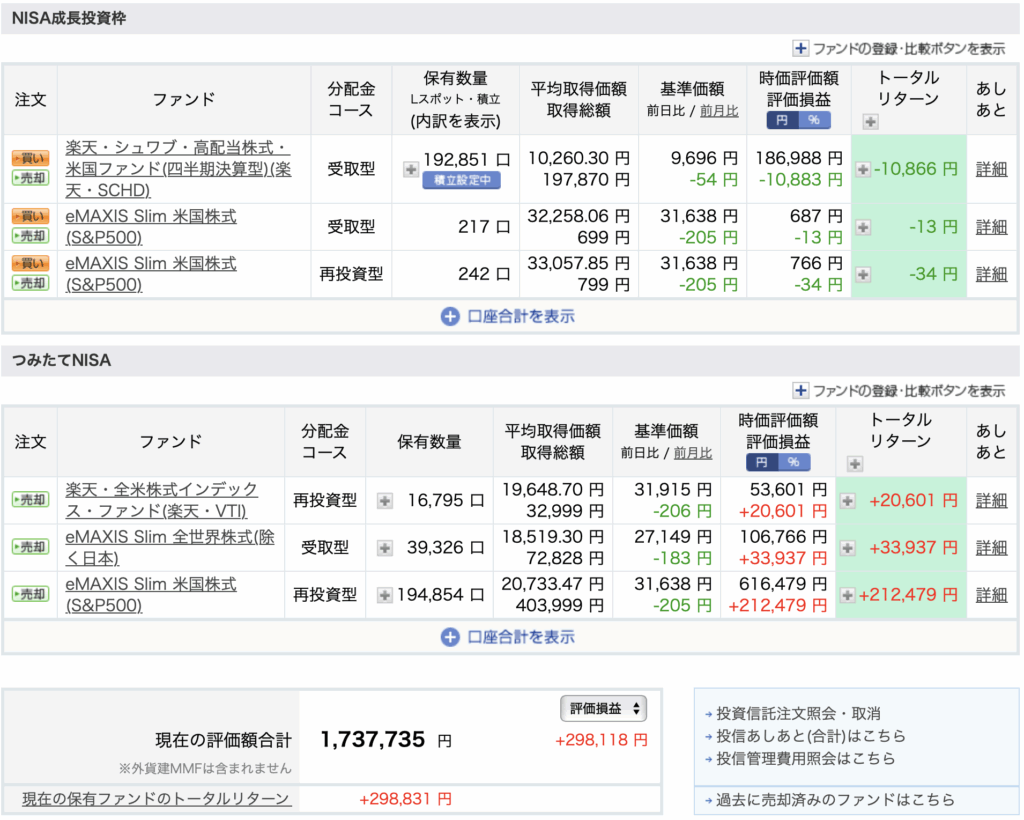The width and height of the screenshot is (1024, 820).
Task: Expand total return details for +20,601円
Action: [847, 501]
